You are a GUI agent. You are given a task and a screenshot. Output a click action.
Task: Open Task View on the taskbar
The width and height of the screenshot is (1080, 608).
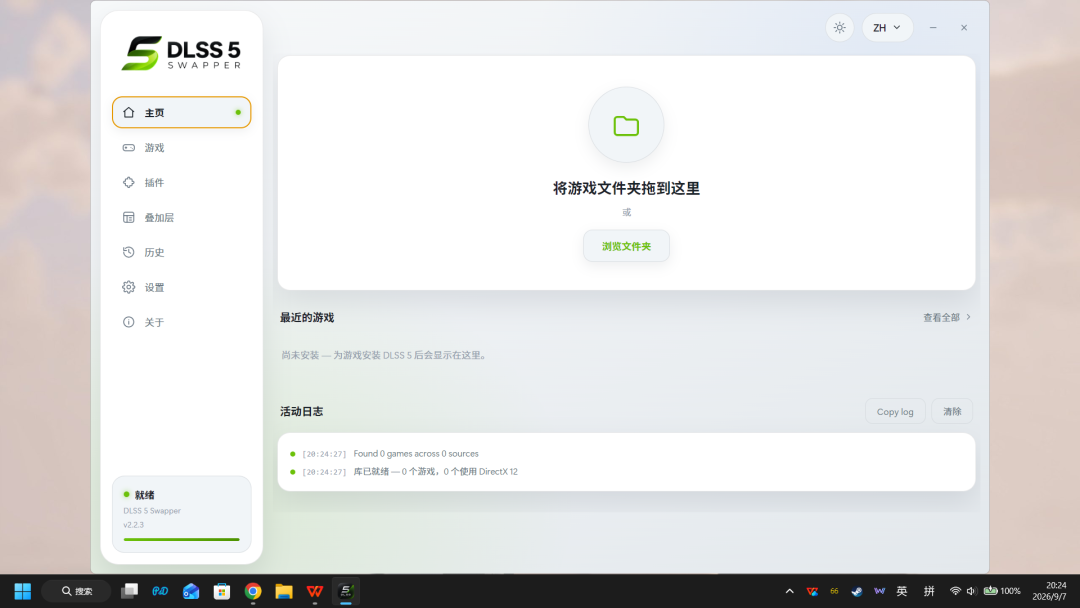[x=129, y=591]
